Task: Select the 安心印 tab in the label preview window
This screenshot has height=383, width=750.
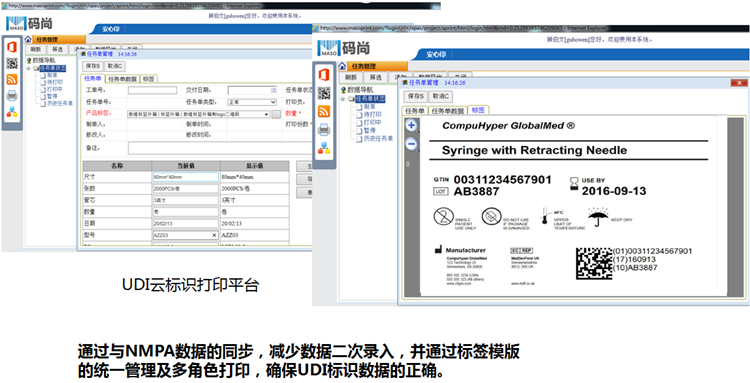Action: pos(436,55)
